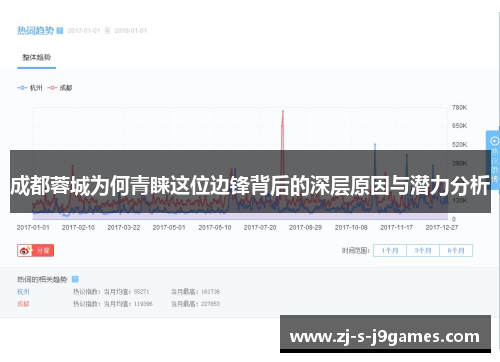Select the 3个月 time range
The height and width of the screenshot is (362, 500).
click(x=423, y=250)
